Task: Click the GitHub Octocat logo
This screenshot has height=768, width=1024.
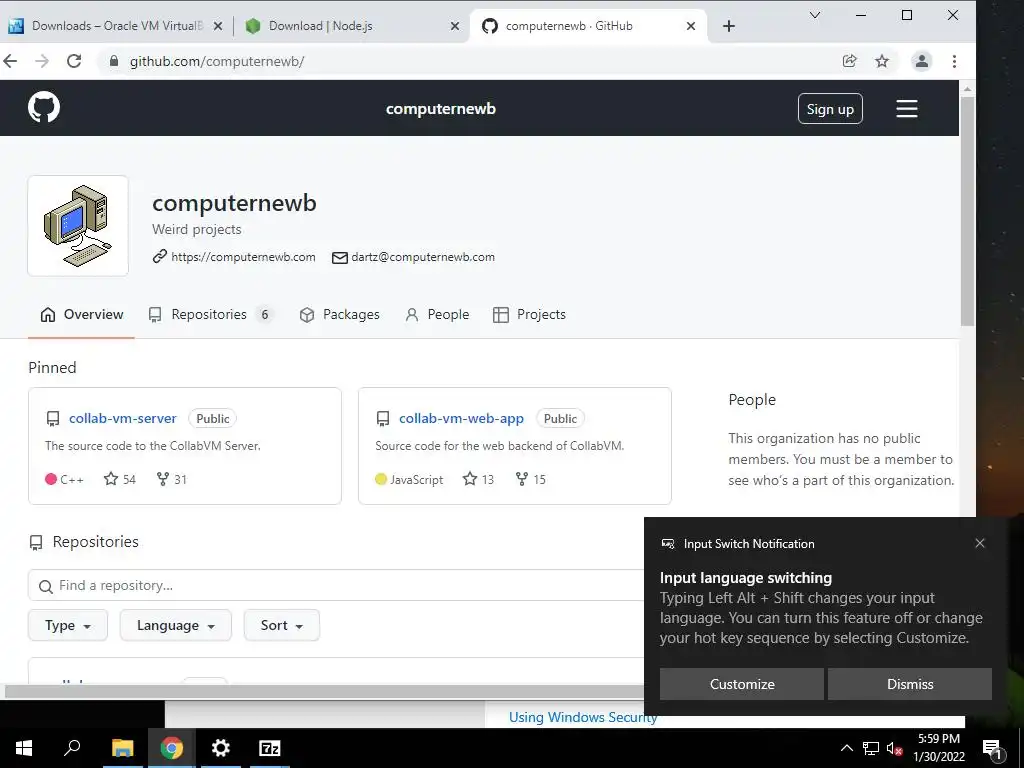Action: click(44, 107)
